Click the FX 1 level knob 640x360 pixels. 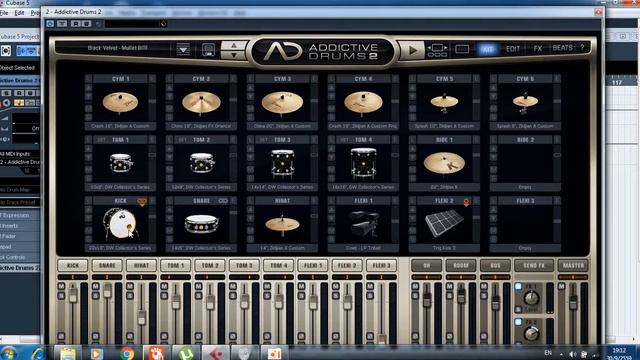coord(531,298)
